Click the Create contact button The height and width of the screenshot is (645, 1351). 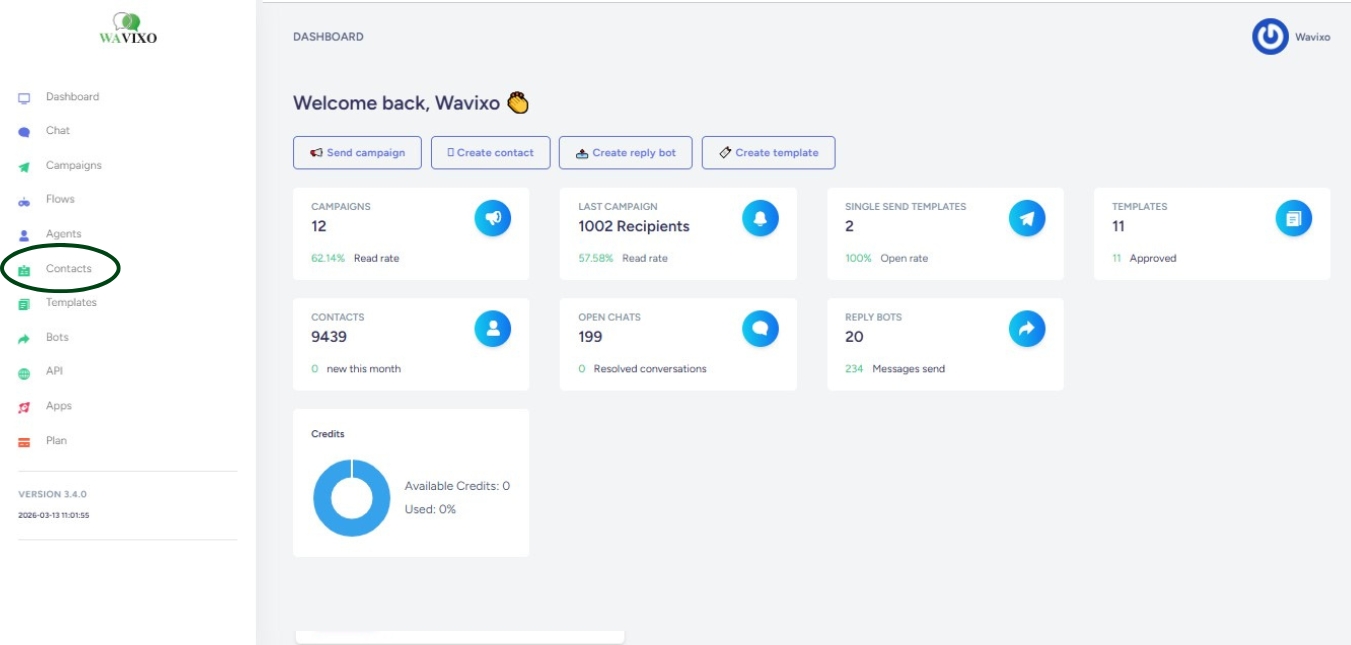pyautogui.click(x=490, y=153)
